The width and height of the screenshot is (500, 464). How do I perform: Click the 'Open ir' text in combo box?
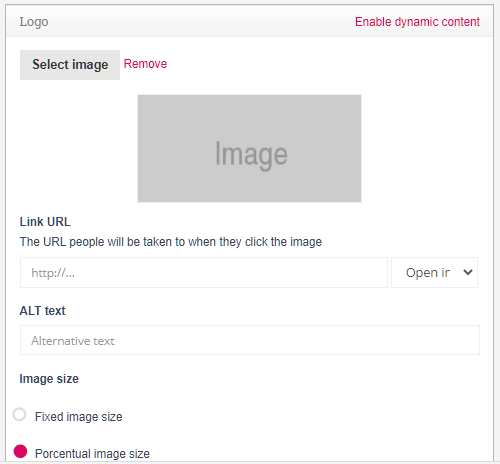(x=428, y=273)
